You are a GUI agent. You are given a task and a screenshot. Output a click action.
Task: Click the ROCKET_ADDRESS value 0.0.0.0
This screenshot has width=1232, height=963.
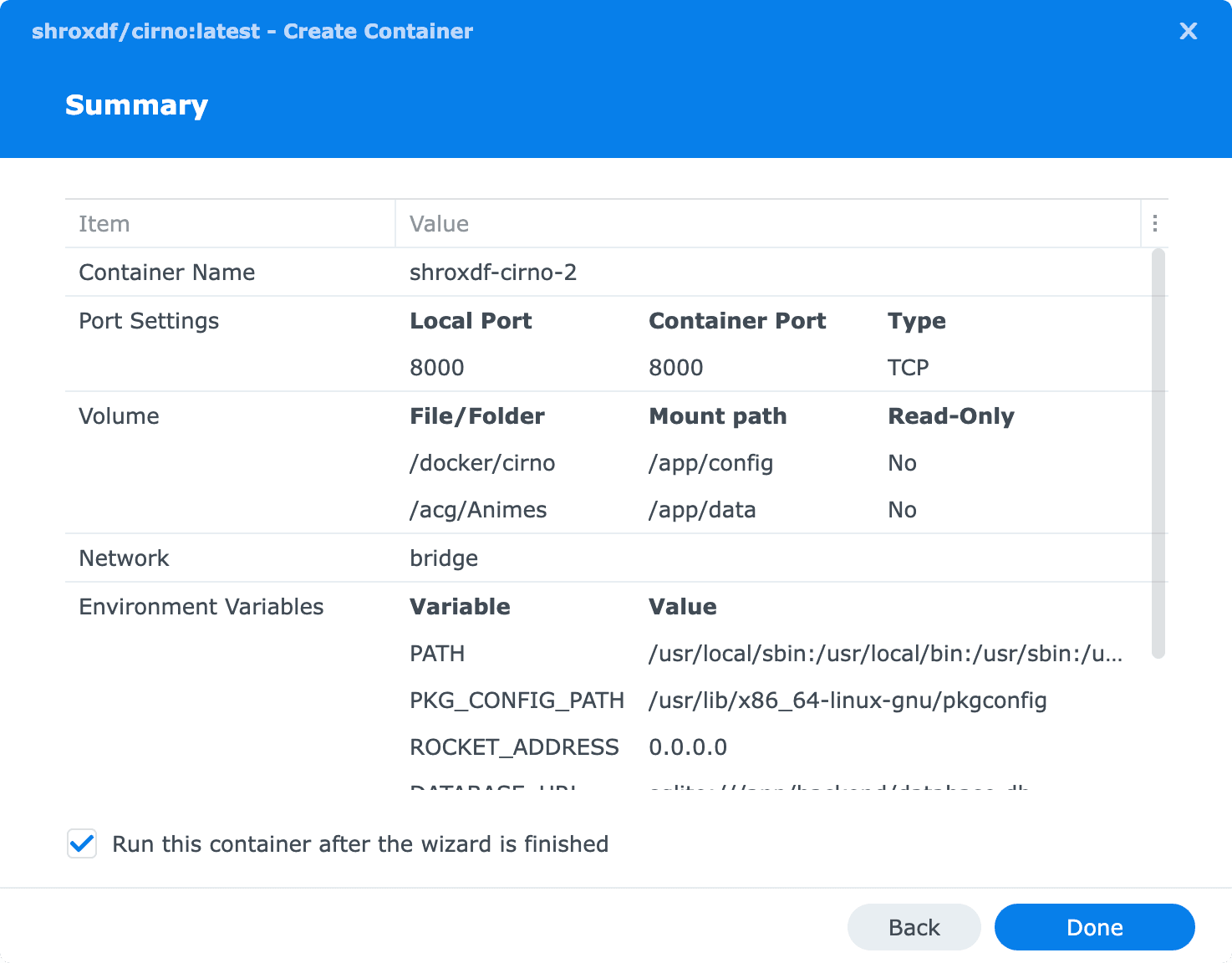(x=688, y=746)
